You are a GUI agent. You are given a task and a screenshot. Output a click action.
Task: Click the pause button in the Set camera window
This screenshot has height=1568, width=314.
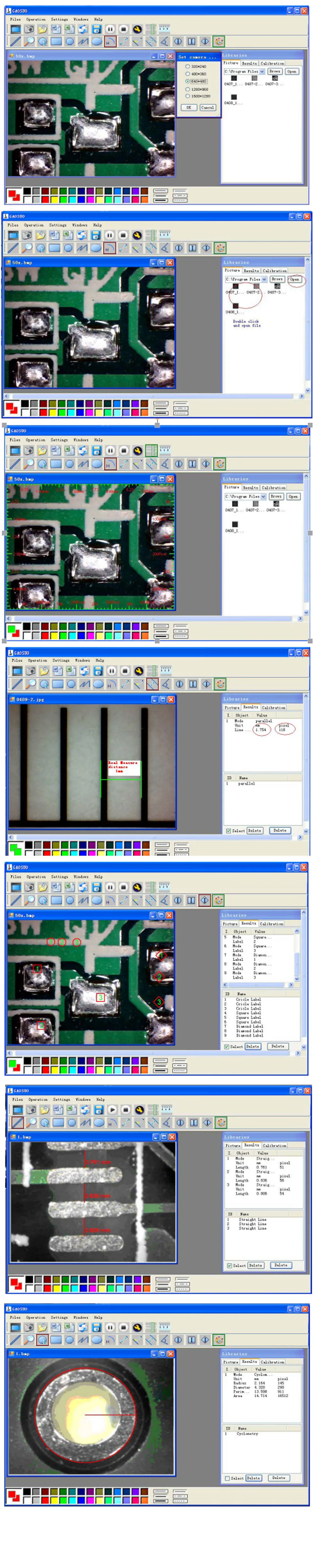pyautogui.click(x=110, y=29)
